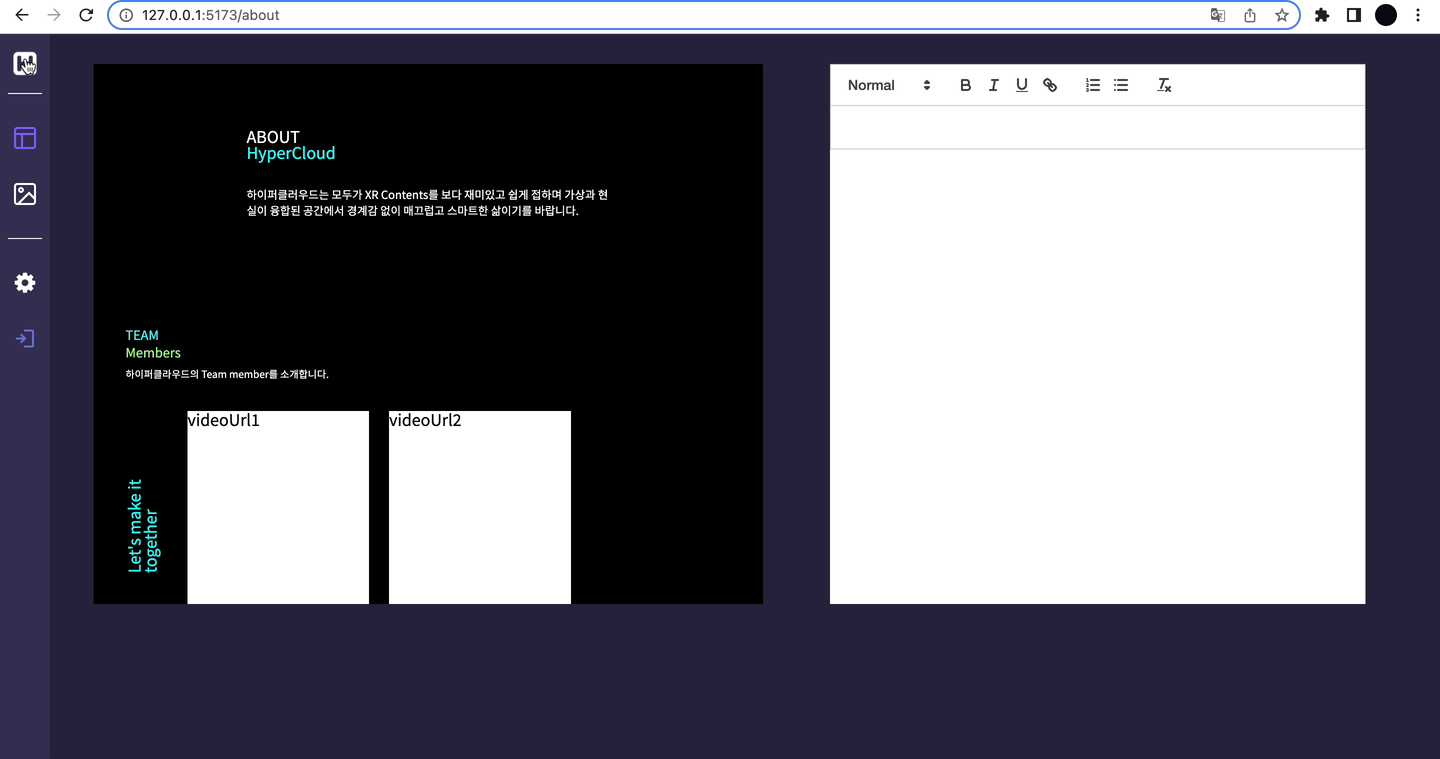Viewport: 1440px width, 759px height.
Task: Toggle the browser side panel icon
Action: (1354, 15)
